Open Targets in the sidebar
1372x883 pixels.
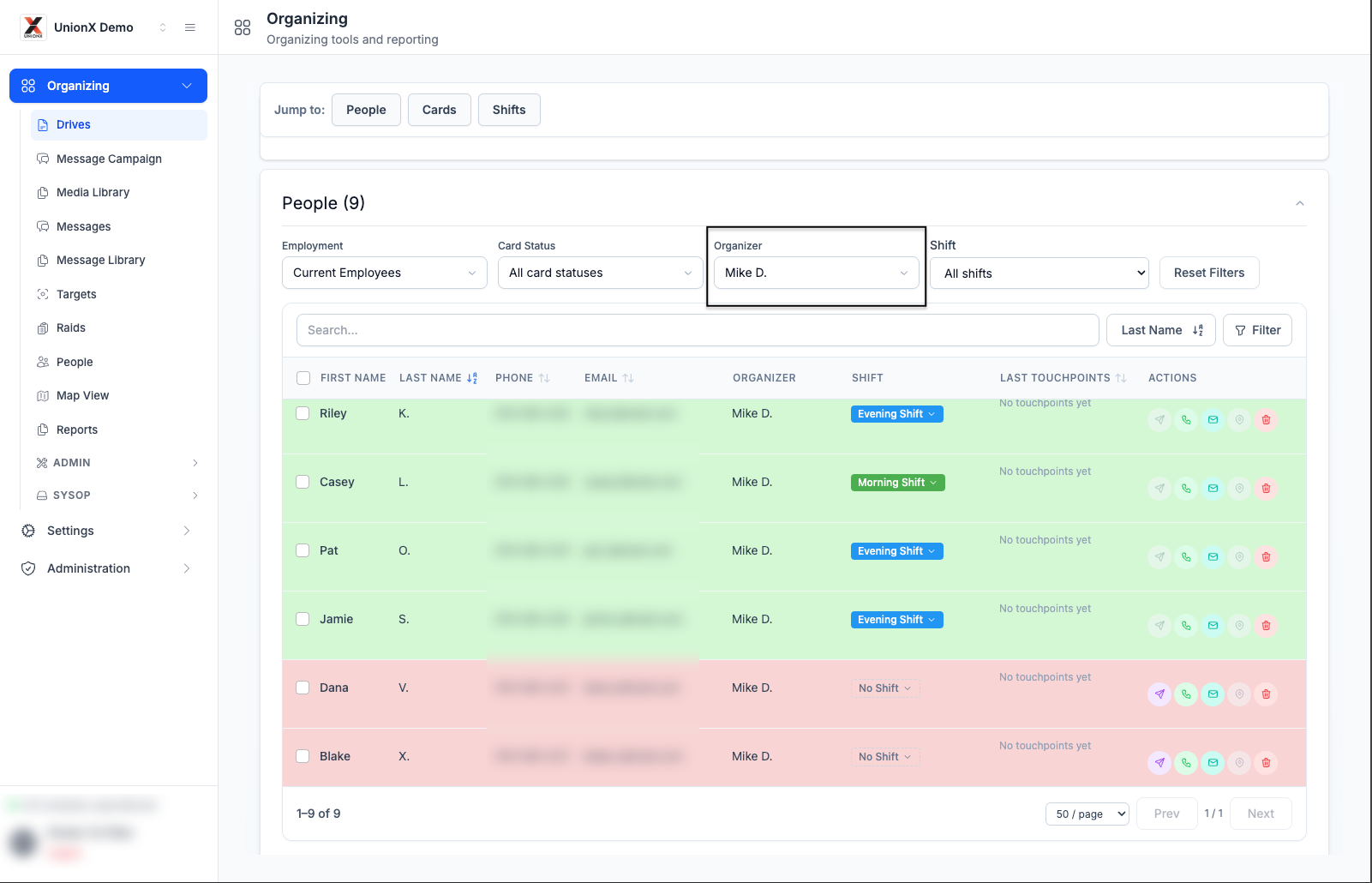[119, 294]
